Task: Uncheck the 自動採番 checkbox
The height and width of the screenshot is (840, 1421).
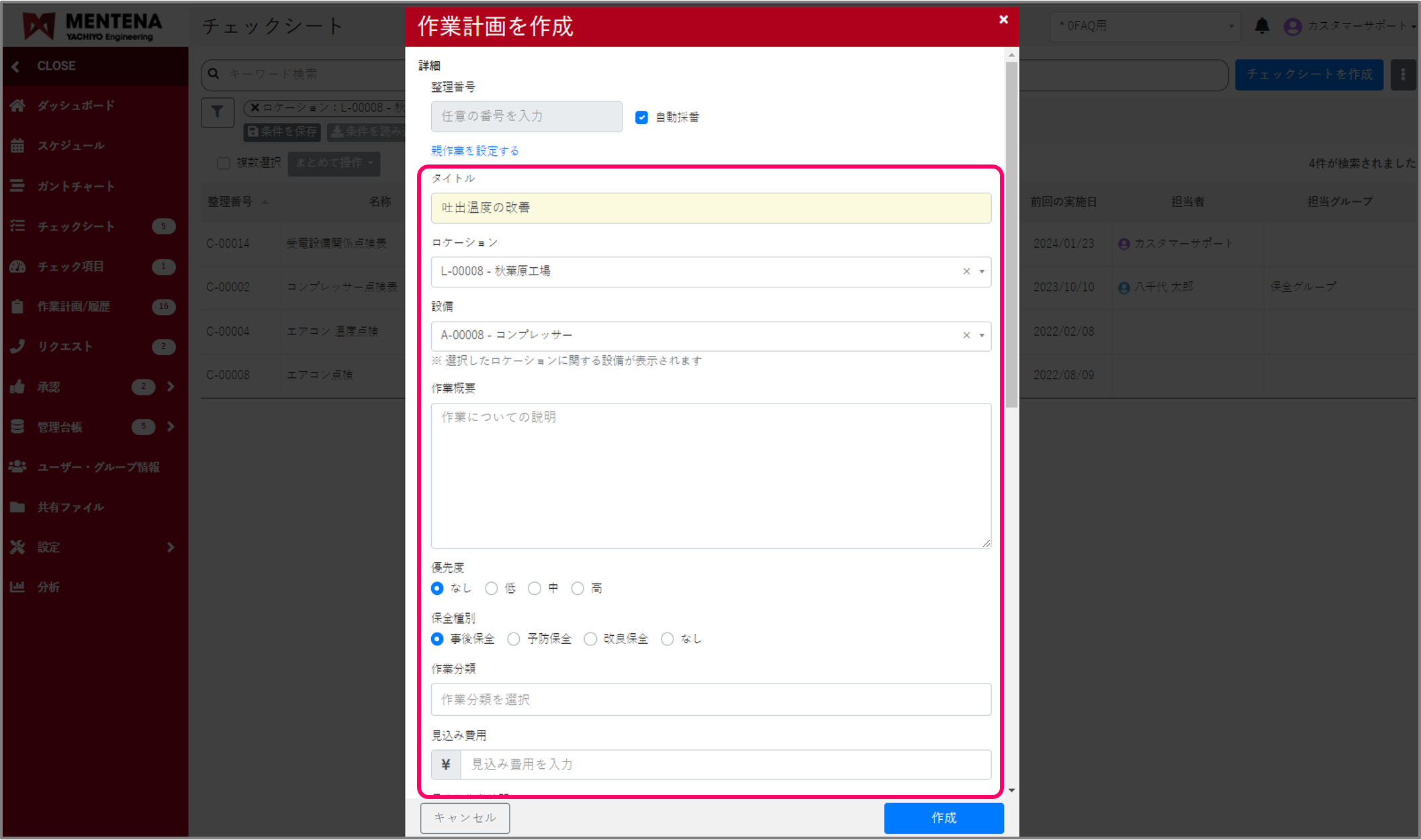Action: pos(641,118)
